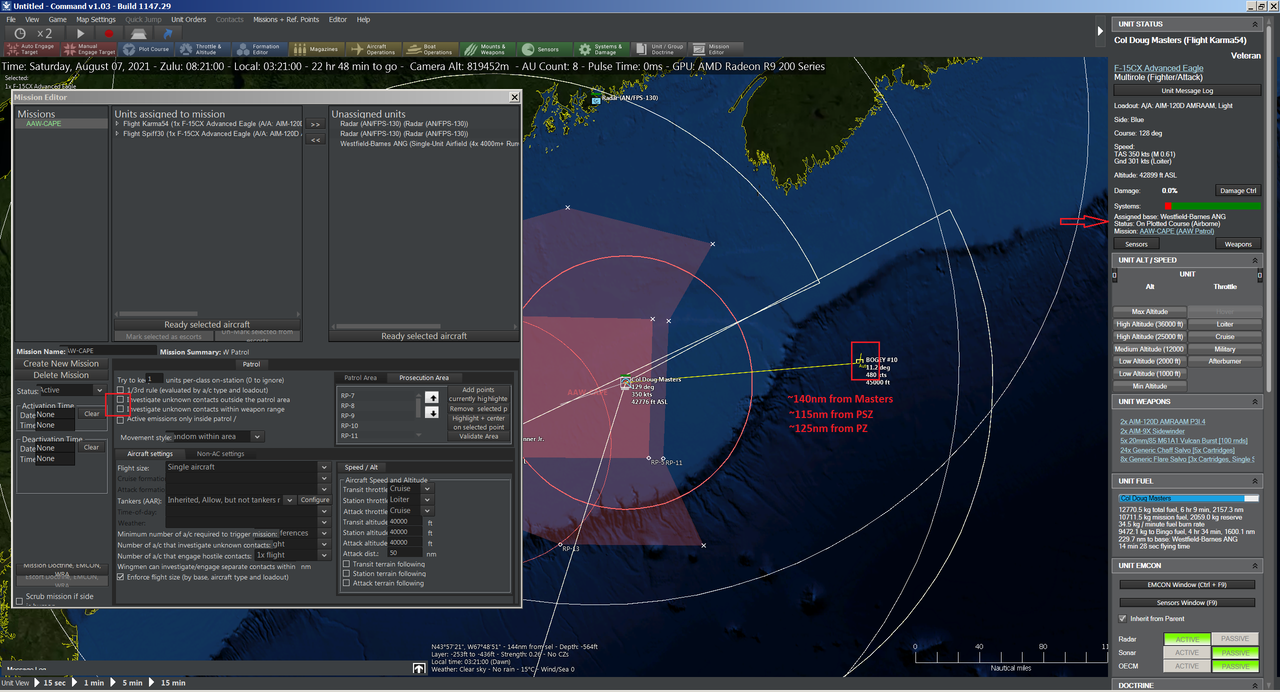Click the Create New Mission button
The width and height of the screenshot is (1280, 692).
61,363
